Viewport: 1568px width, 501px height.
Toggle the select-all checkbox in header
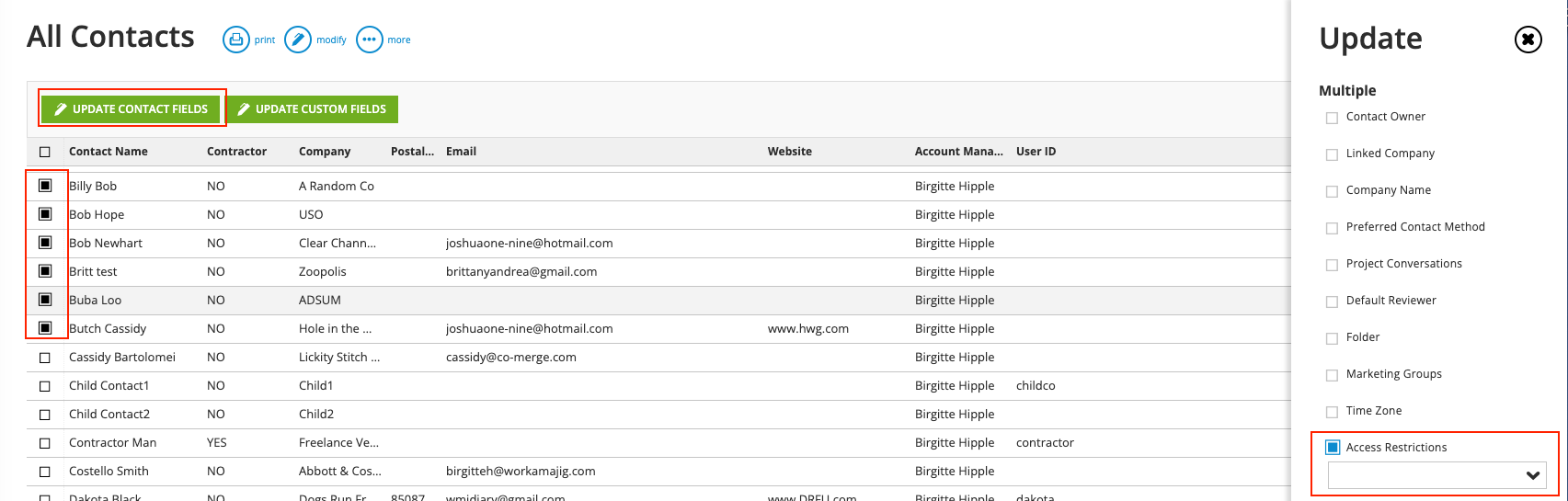tap(45, 152)
